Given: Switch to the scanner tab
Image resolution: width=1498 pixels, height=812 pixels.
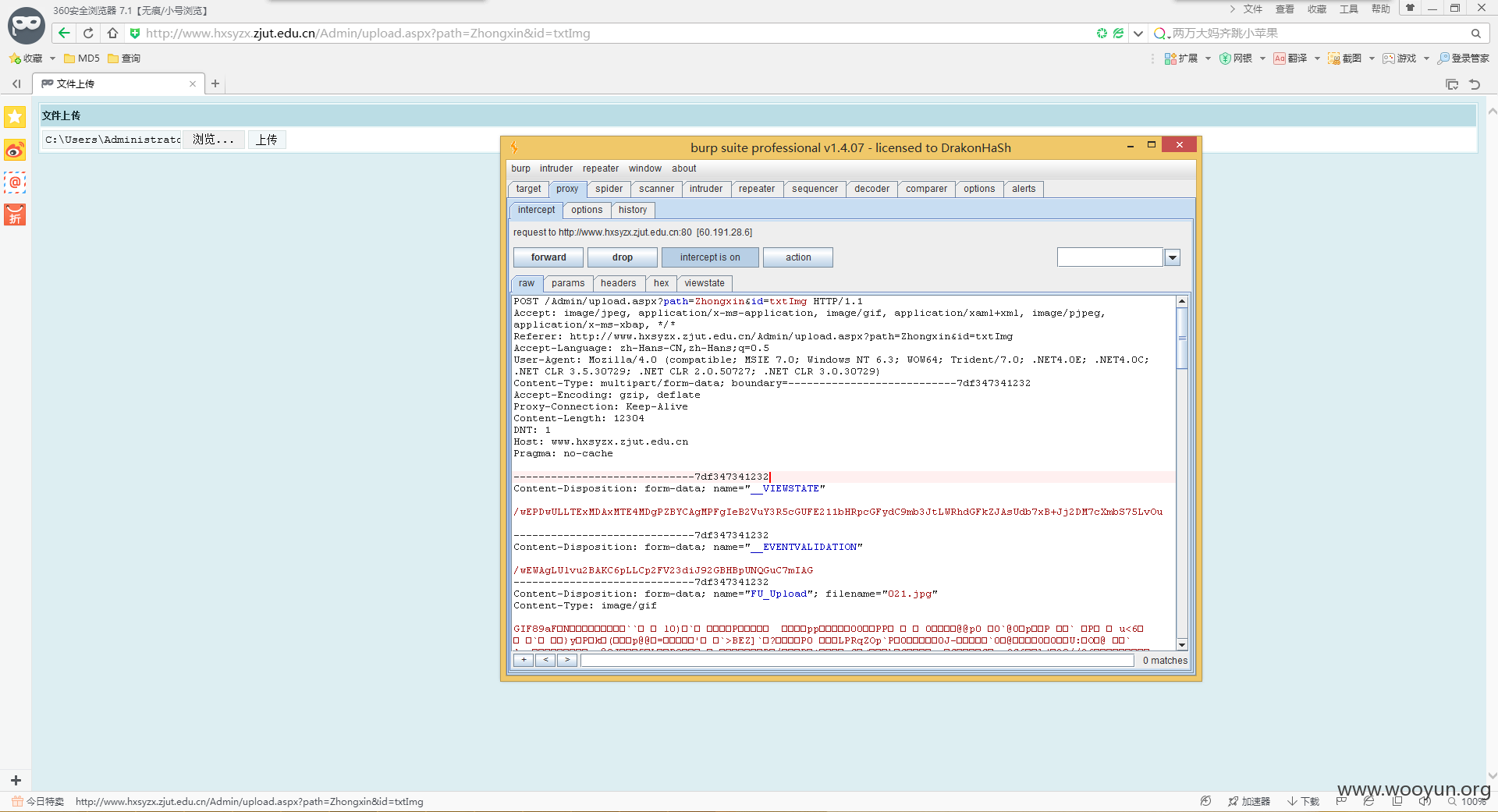Looking at the screenshot, I should 656,189.
